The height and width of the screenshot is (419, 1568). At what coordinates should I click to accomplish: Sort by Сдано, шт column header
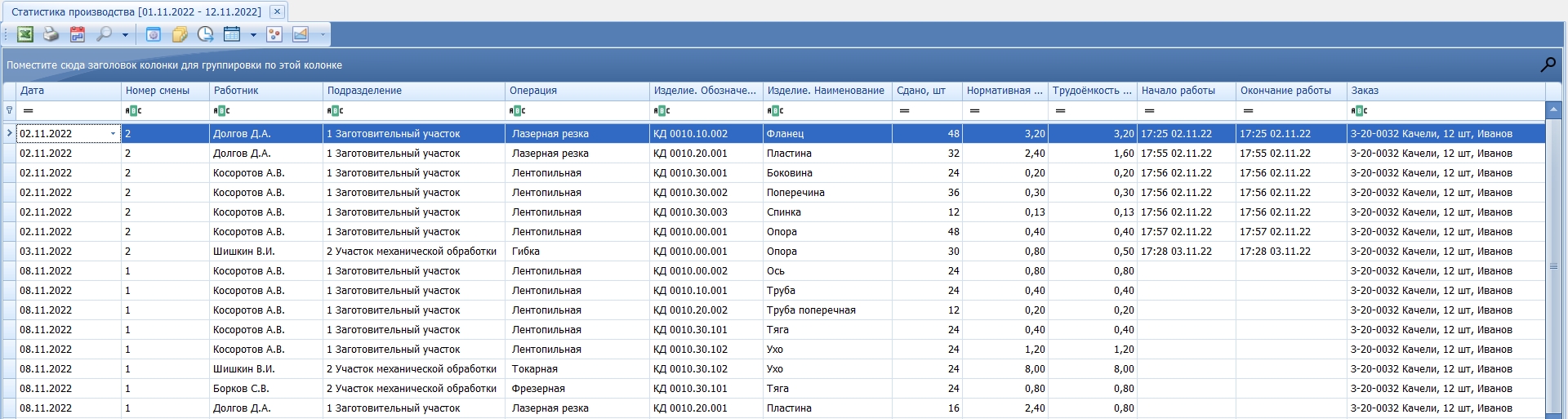[927, 91]
